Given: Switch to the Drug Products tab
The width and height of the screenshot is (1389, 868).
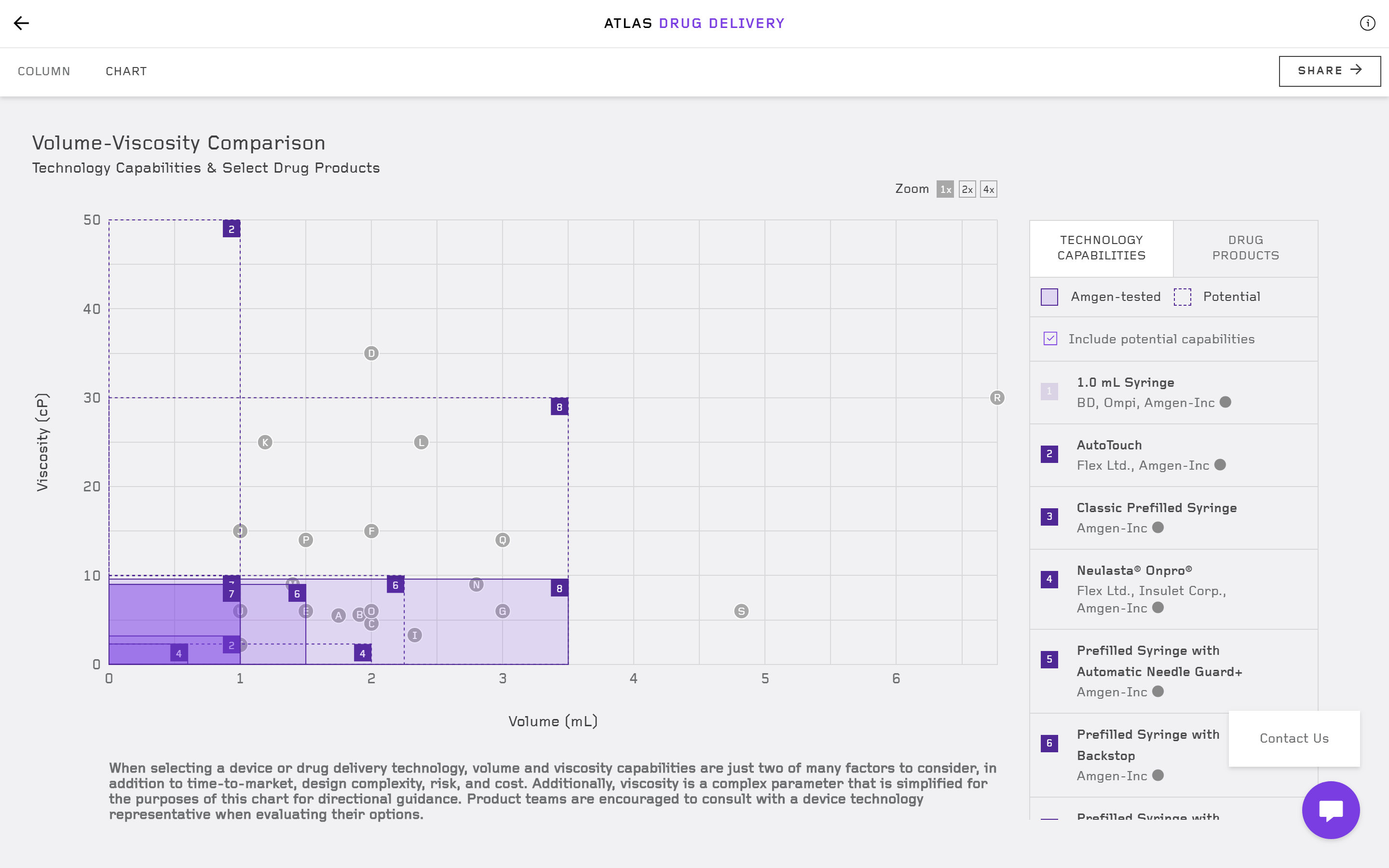Looking at the screenshot, I should point(1245,248).
